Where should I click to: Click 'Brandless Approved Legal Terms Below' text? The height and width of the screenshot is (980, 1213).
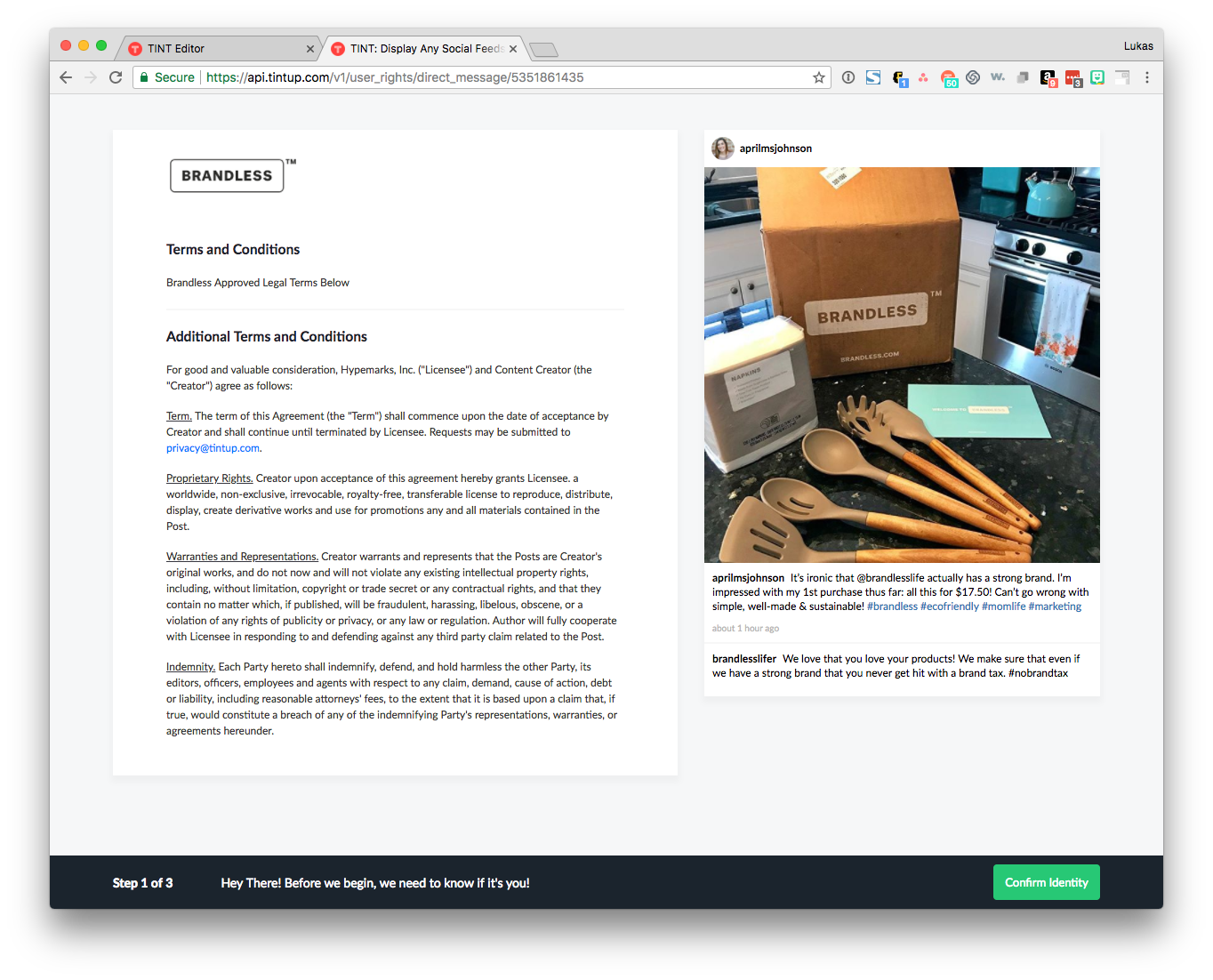[x=258, y=283]
